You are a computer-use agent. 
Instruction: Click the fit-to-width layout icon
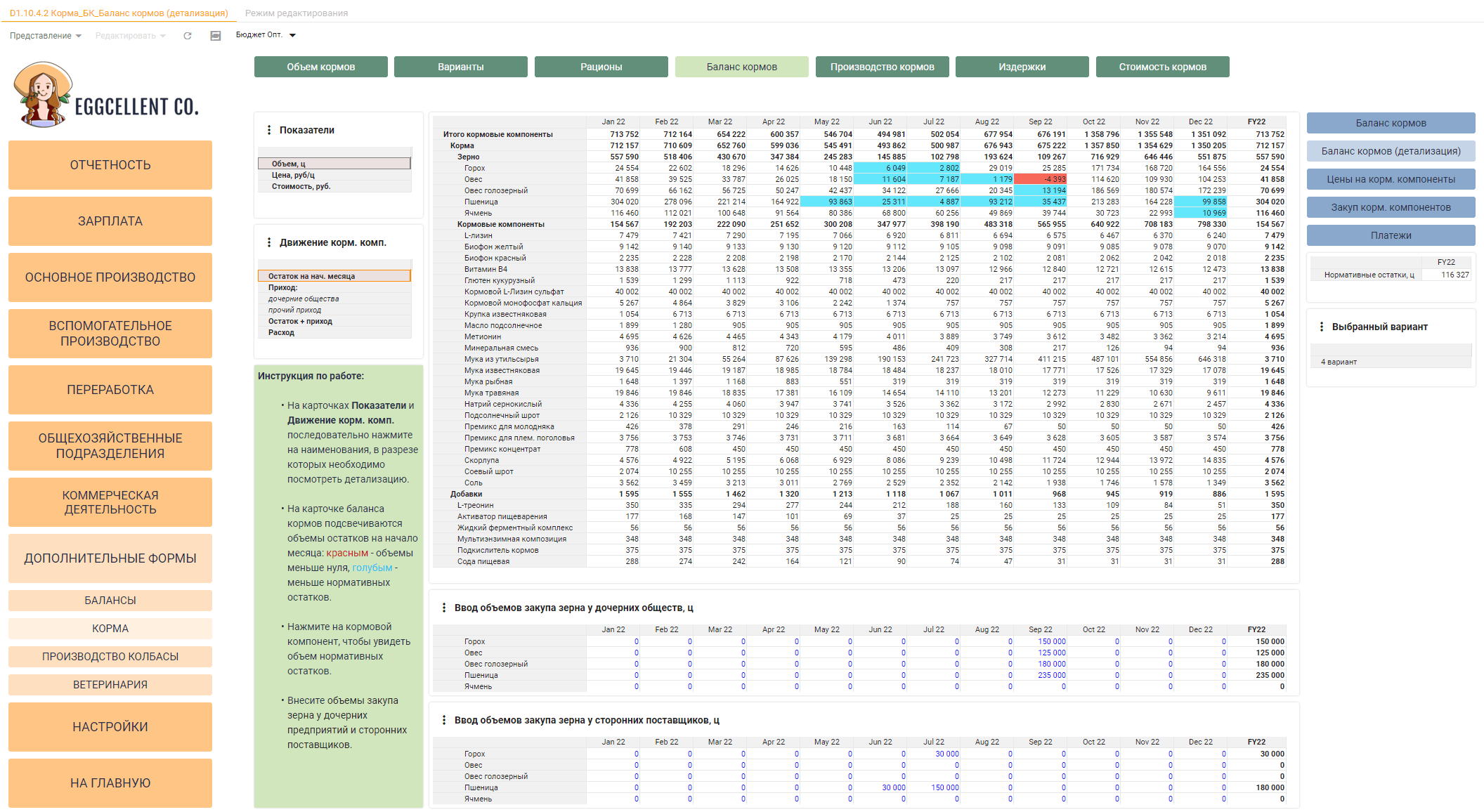click(216, 36)
